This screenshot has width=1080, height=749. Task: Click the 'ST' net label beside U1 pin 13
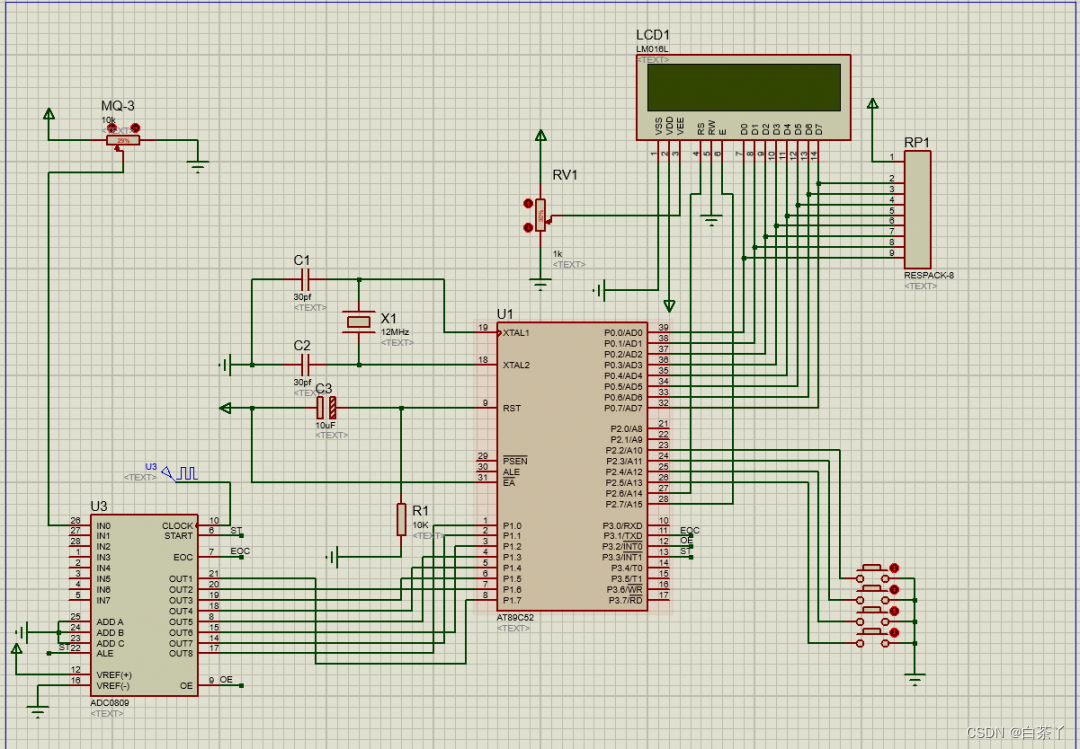click(685, 551)
